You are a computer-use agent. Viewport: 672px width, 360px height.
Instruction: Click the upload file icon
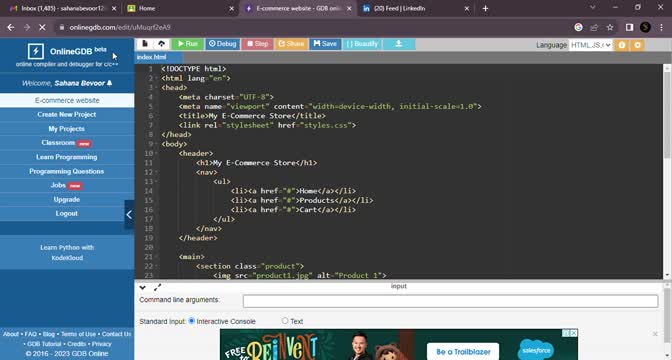(162, 44)
